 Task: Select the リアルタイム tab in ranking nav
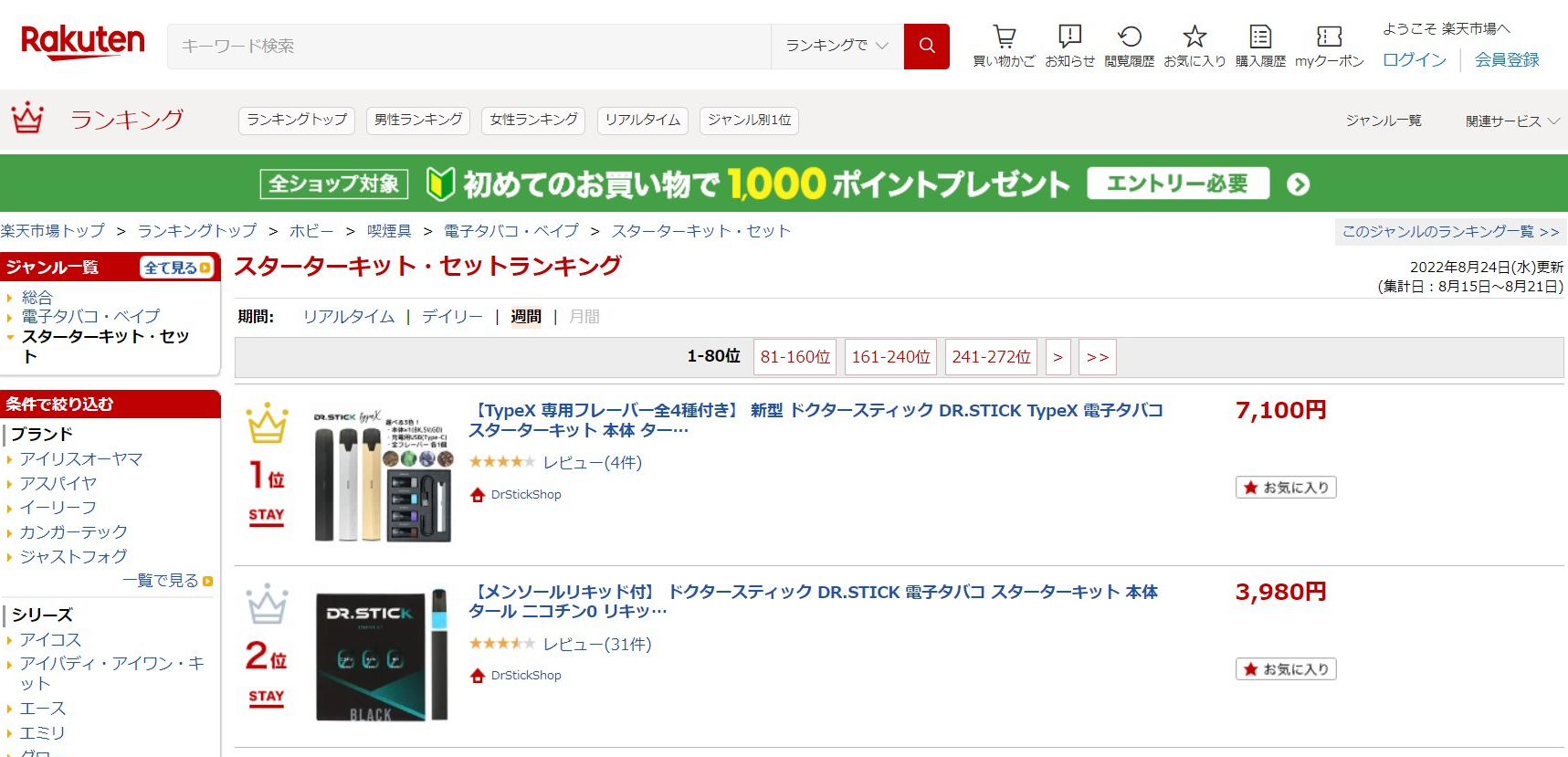coord(643,121)
